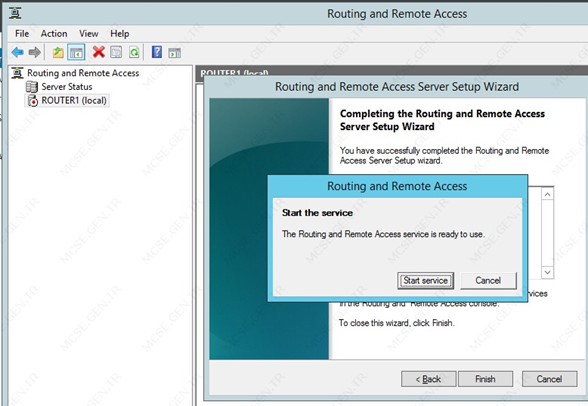Click the blue Back arrow toolbar icon

(x=18, y=52)
